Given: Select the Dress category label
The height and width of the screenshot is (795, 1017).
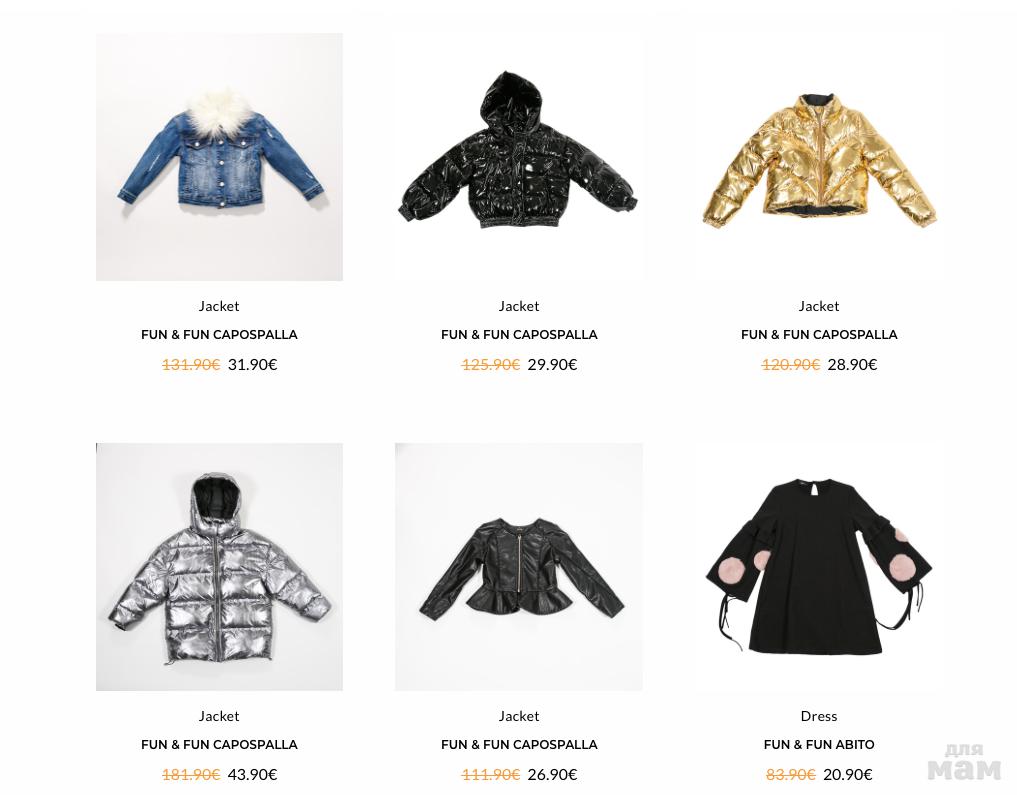Looking at the screenshot, I should (819, 716).
